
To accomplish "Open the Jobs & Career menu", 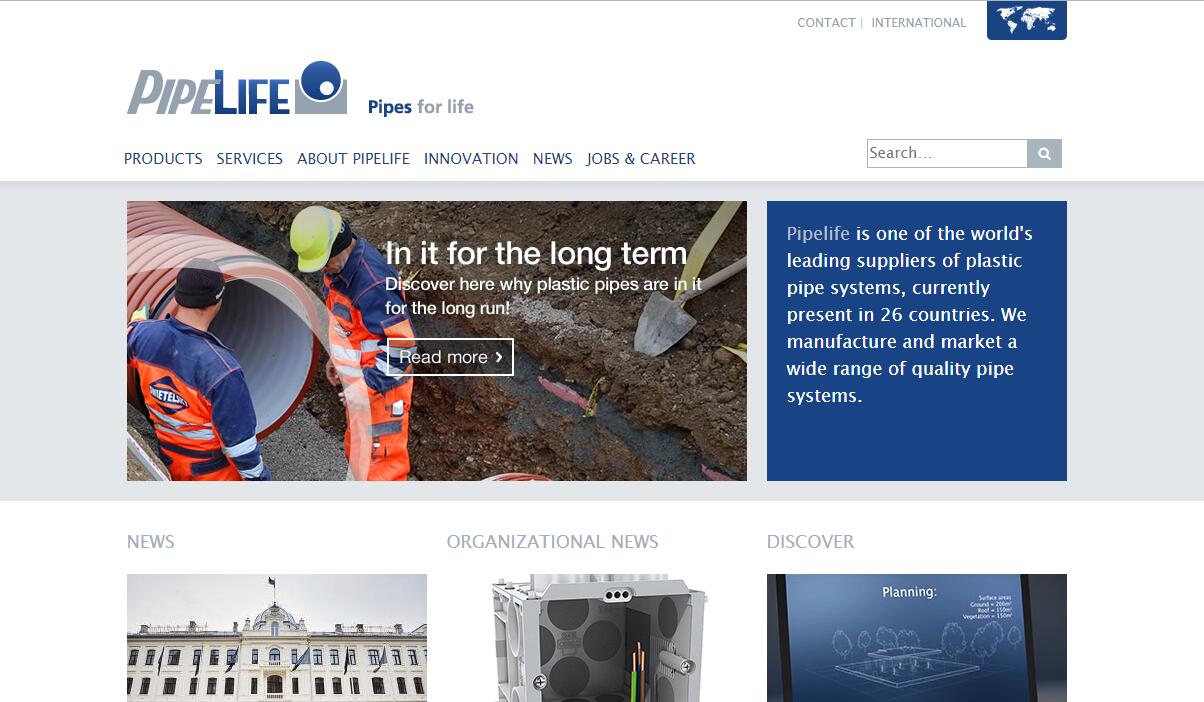I will click(641, 158).
